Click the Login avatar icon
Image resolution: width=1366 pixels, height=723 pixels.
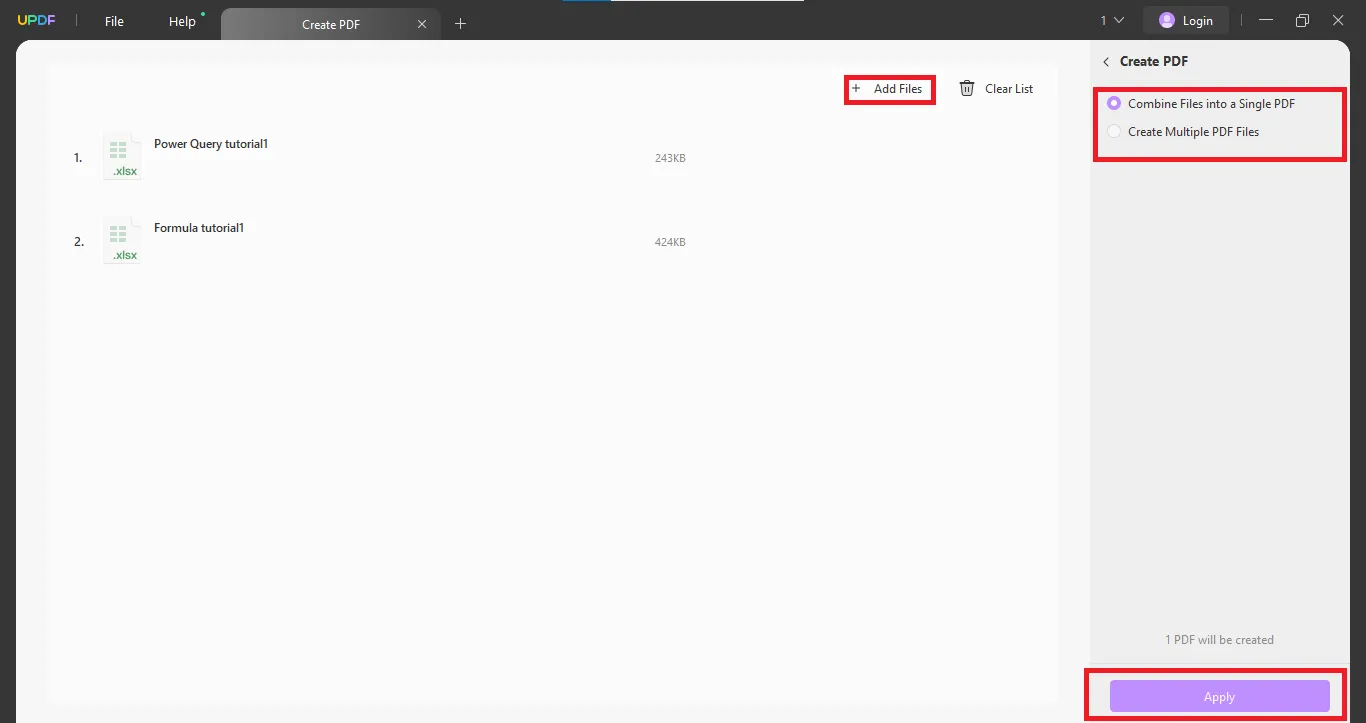(x=1167, y=19)
